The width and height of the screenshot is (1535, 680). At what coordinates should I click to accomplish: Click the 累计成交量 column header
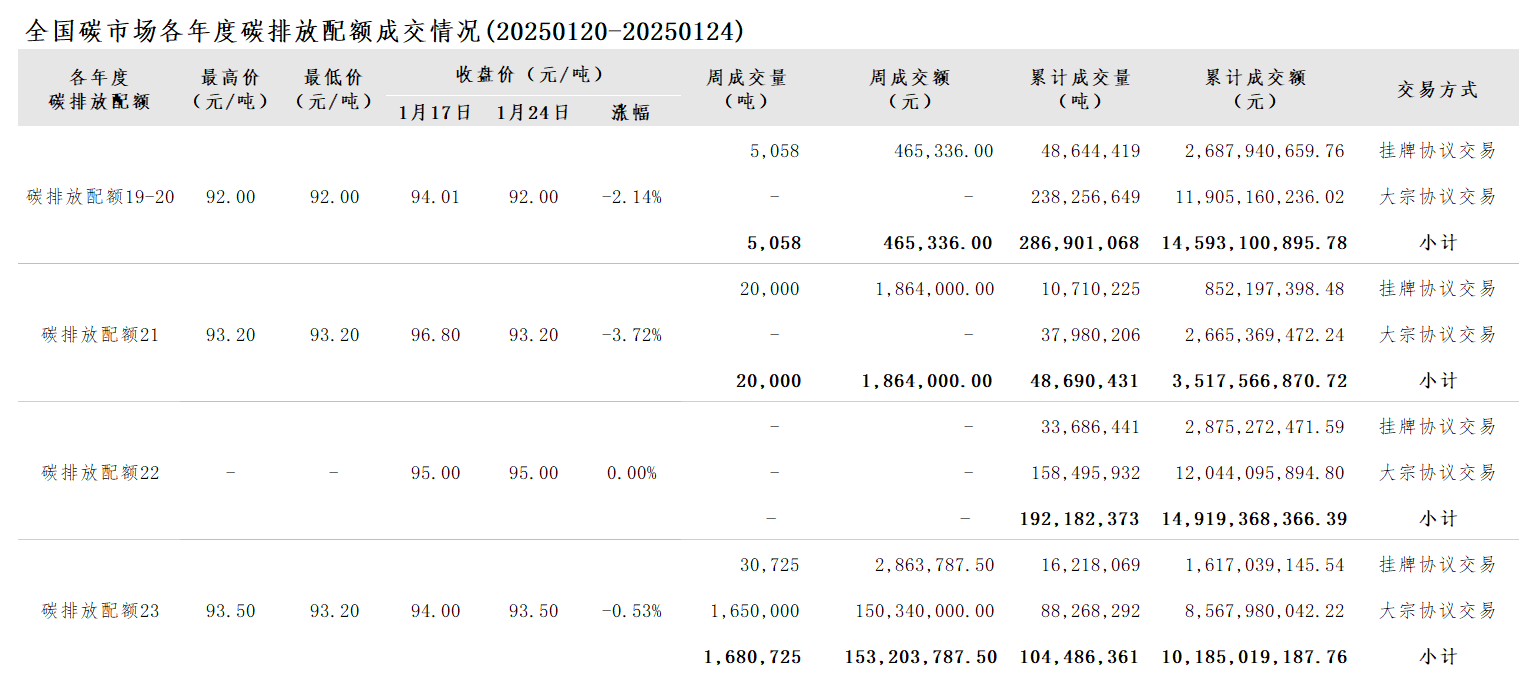1080,89
